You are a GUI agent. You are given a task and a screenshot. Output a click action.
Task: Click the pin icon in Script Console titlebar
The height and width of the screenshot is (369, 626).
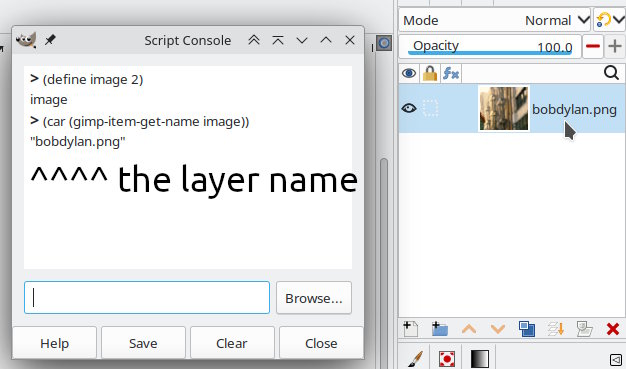pos(50,40)
